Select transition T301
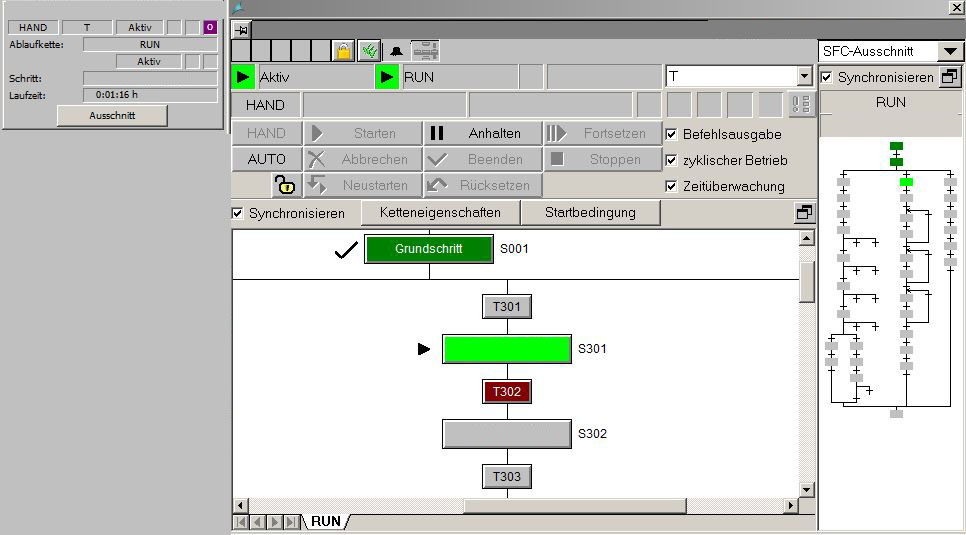Screen dimensions: 966x535 (506, 306)
